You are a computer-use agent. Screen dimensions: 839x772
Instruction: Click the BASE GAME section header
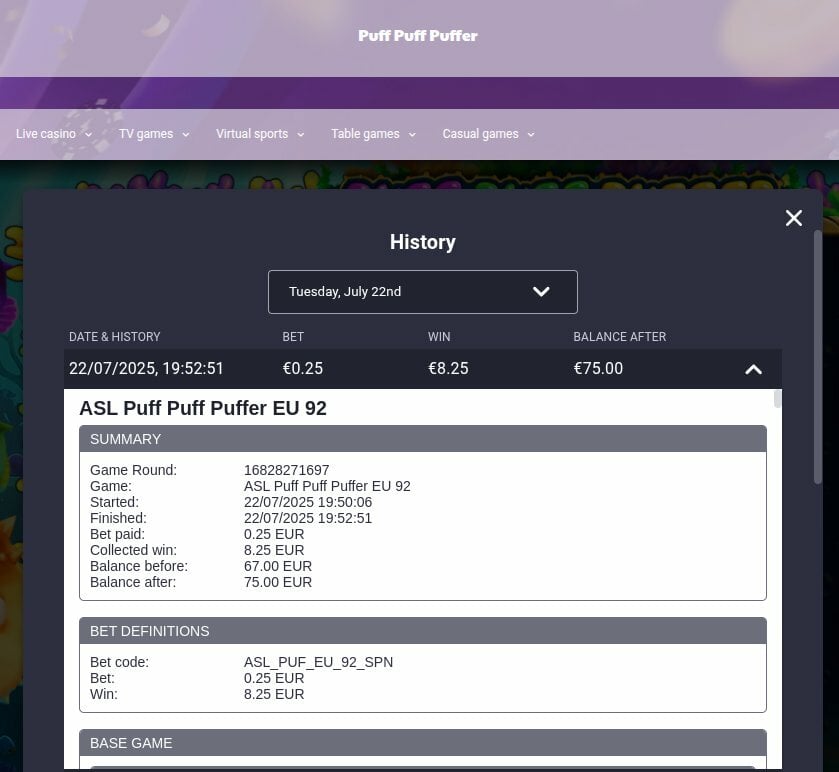[x=423, y=743]
